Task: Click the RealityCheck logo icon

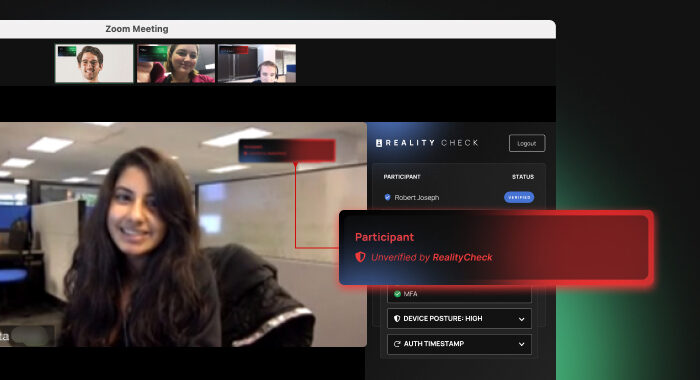Action: point(379,143)
